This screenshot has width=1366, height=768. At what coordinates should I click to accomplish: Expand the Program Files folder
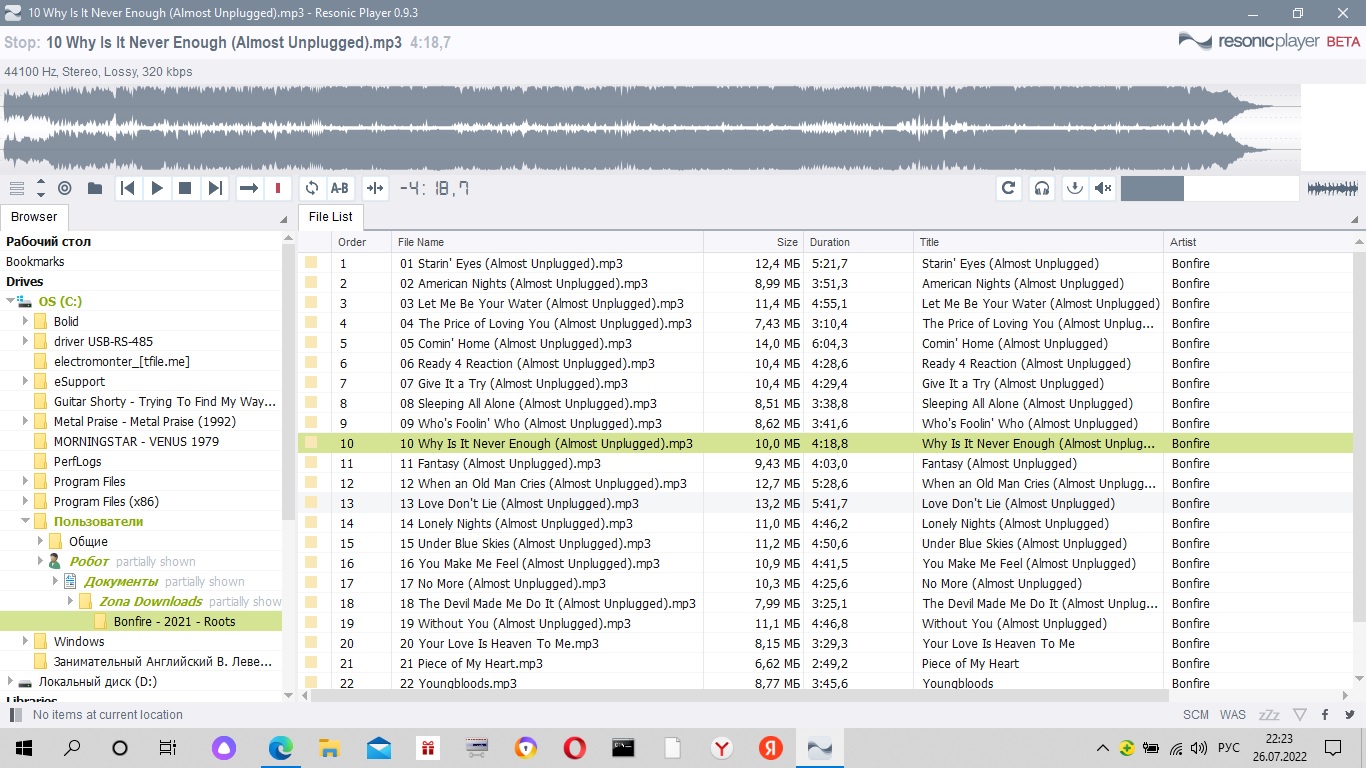coord(26,481)
